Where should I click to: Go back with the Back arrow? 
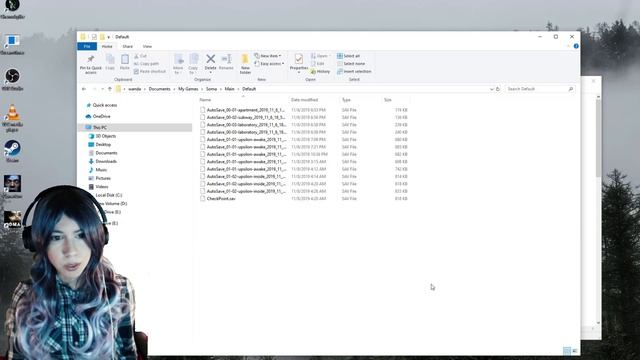pyautogui.click(x=84, y=89)
